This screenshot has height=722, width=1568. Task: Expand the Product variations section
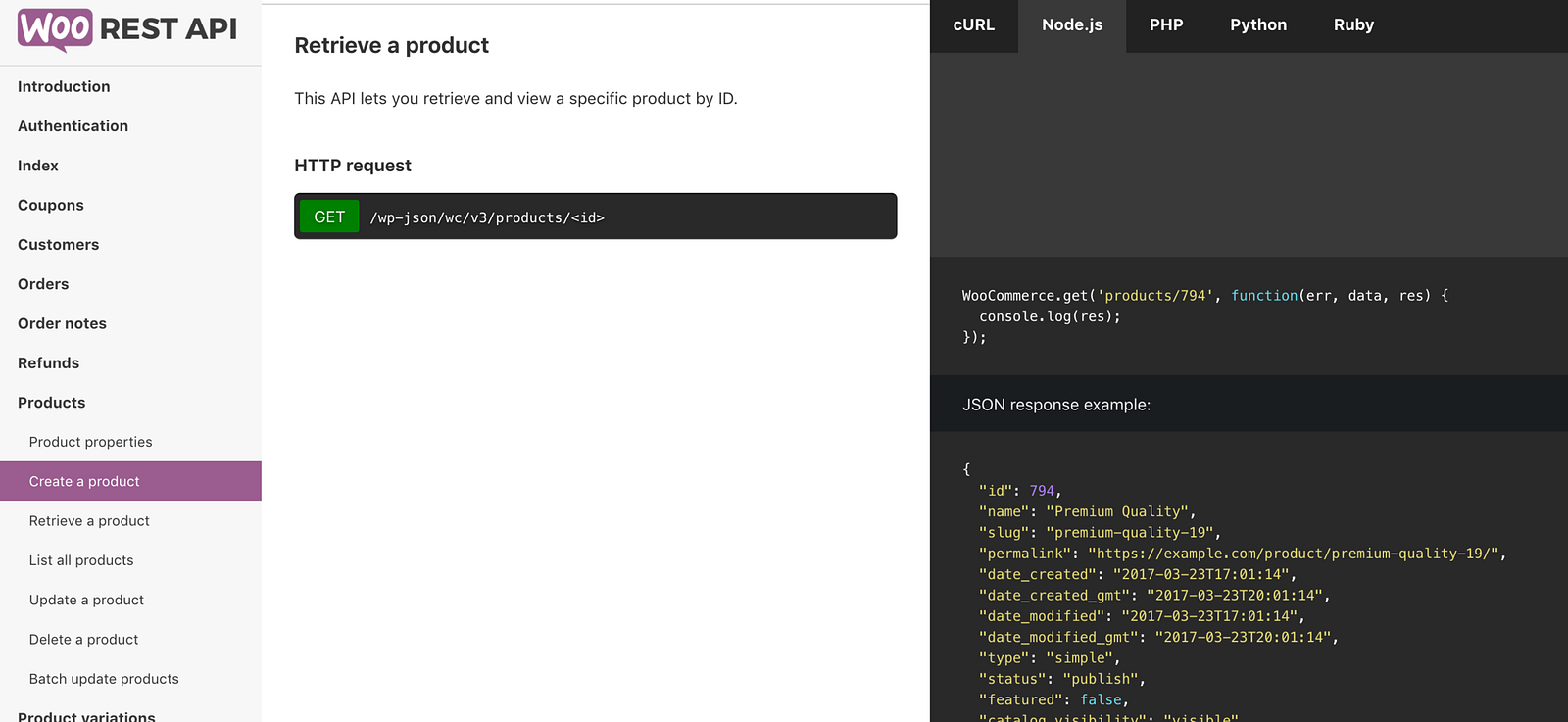86,715
